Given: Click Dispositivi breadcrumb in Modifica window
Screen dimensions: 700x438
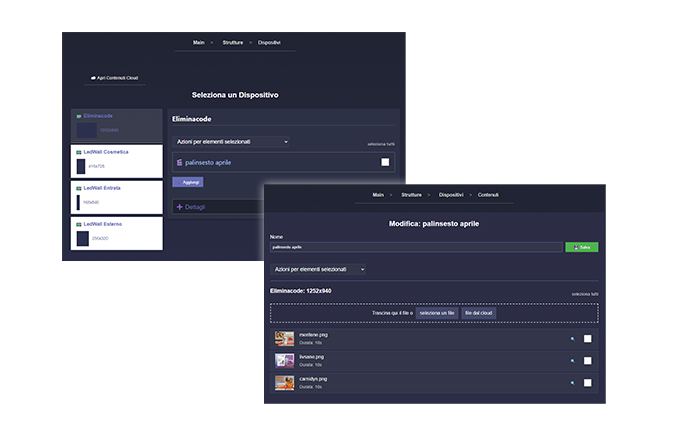Looking at the screenshot, I should pos(451,195).
